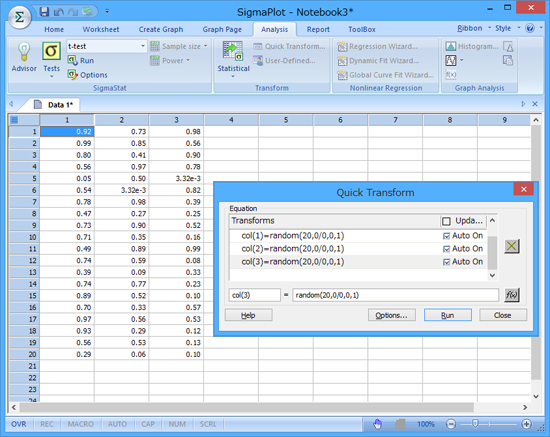Click Help in Quick Transform dialog
This screenshot has width=550, height=437.
pyautogui.click(x=248, y=315)
